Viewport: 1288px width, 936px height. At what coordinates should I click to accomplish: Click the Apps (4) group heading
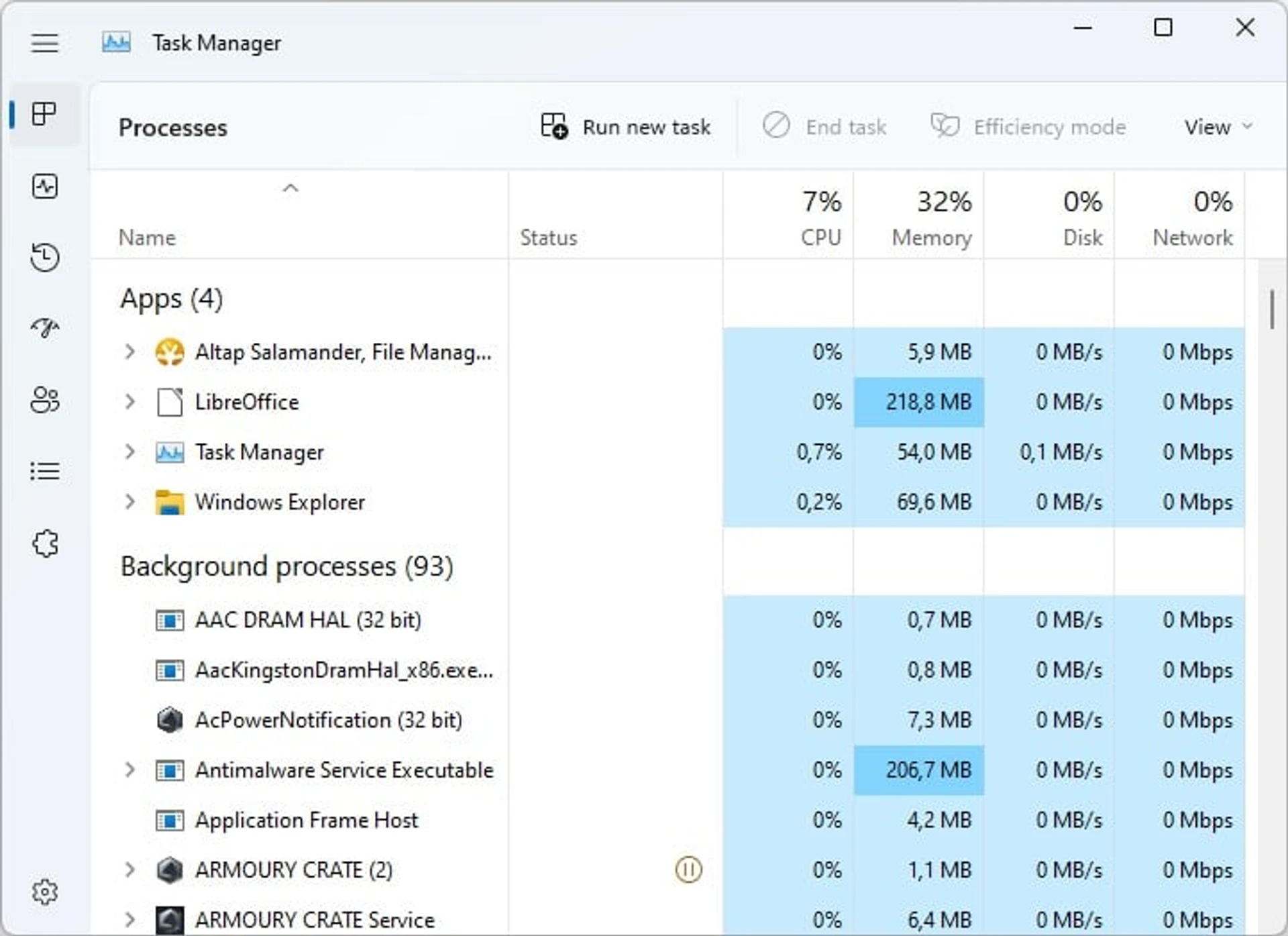[x=172, y=299]
